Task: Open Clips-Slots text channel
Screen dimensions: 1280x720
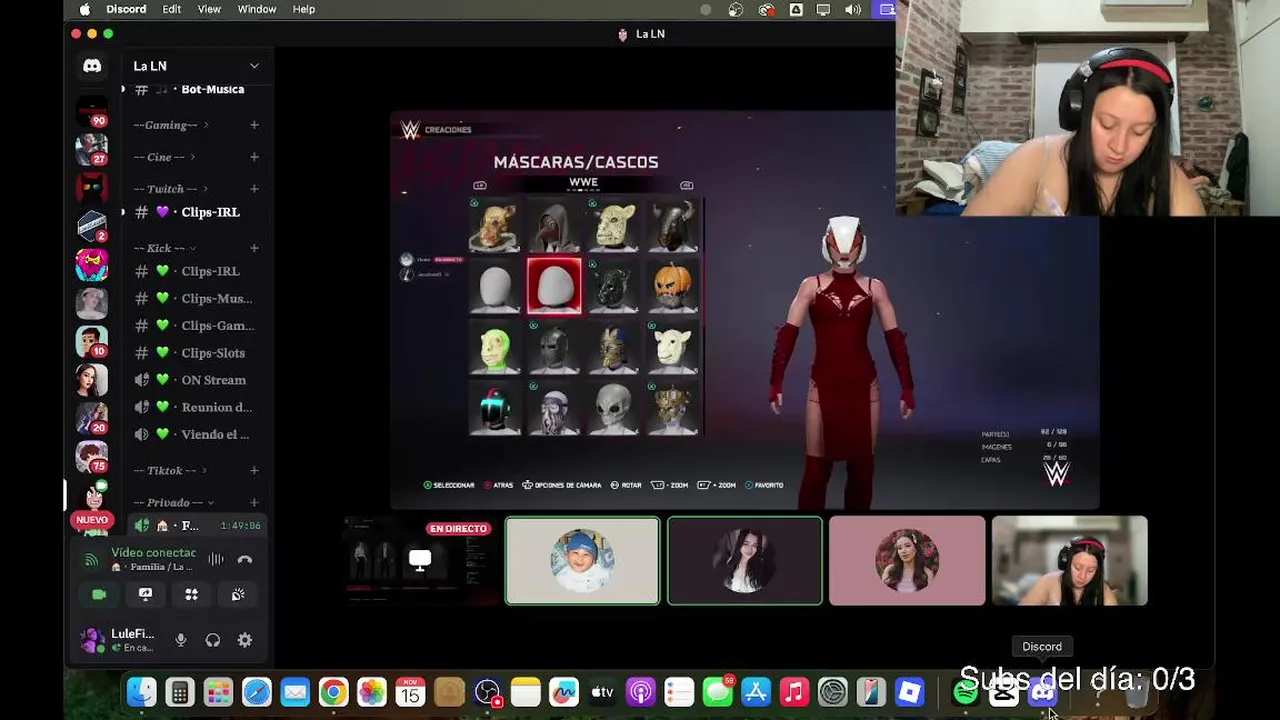Action: tap(196, 353)
